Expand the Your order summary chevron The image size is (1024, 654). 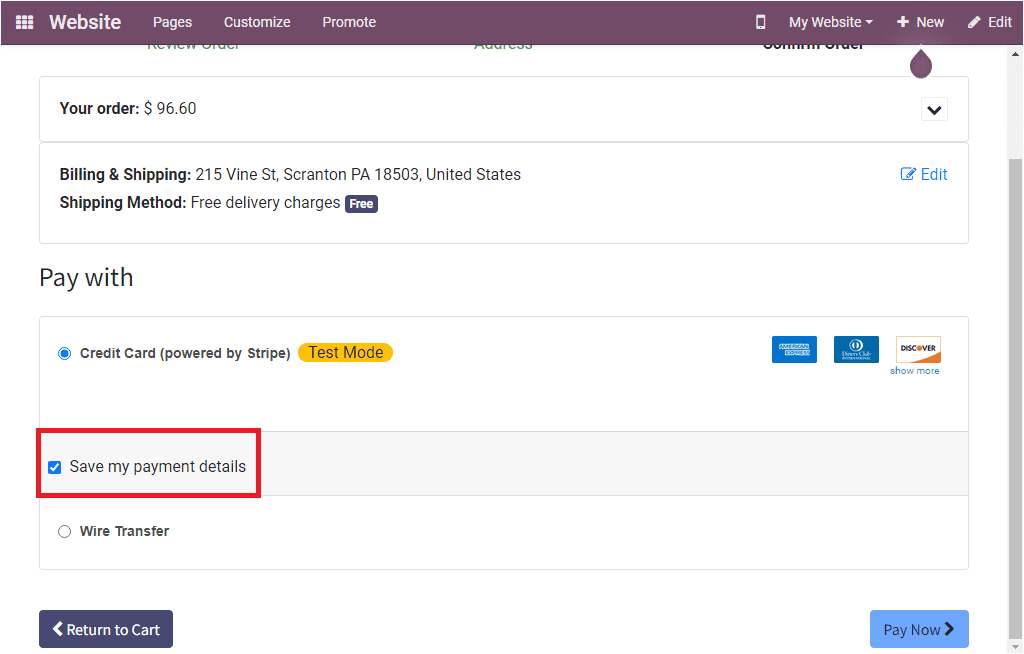934,109
